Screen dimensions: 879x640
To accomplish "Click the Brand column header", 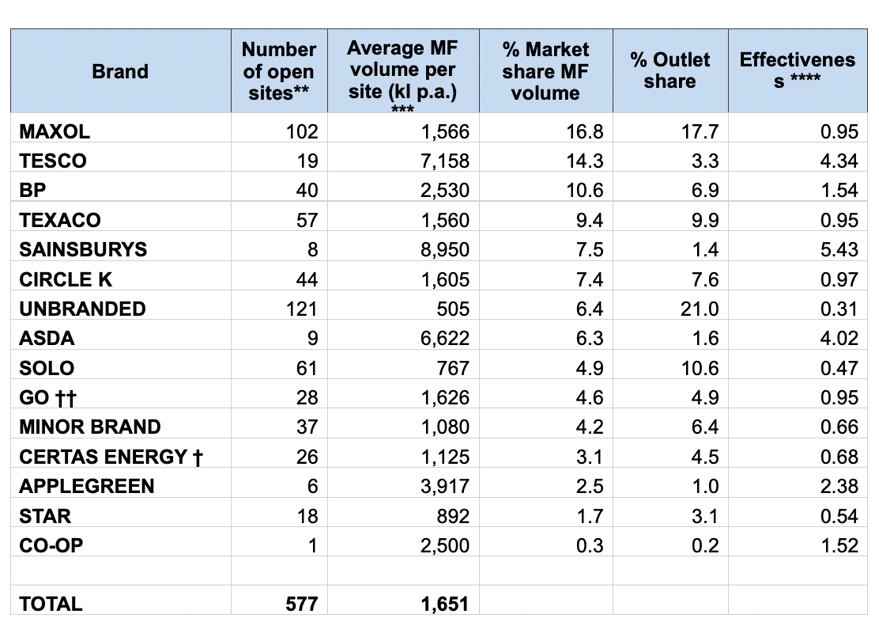I will [x=120, y=71].
